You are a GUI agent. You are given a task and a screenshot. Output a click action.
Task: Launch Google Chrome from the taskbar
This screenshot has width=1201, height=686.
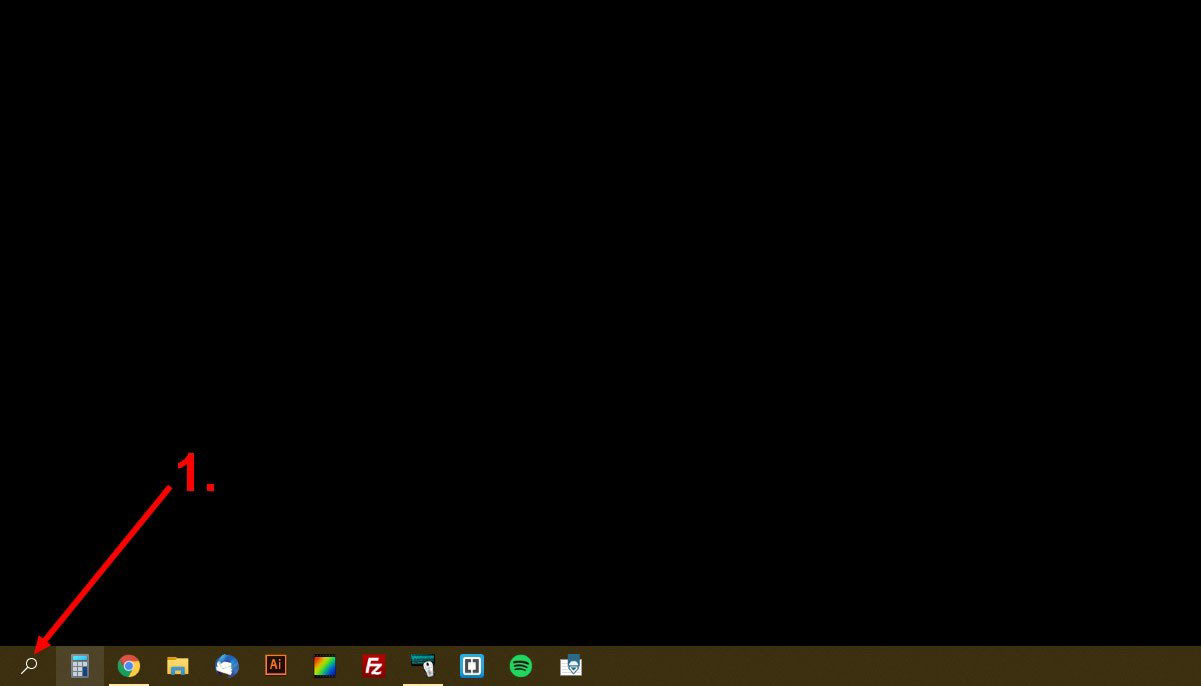click(x=129, y=666)
